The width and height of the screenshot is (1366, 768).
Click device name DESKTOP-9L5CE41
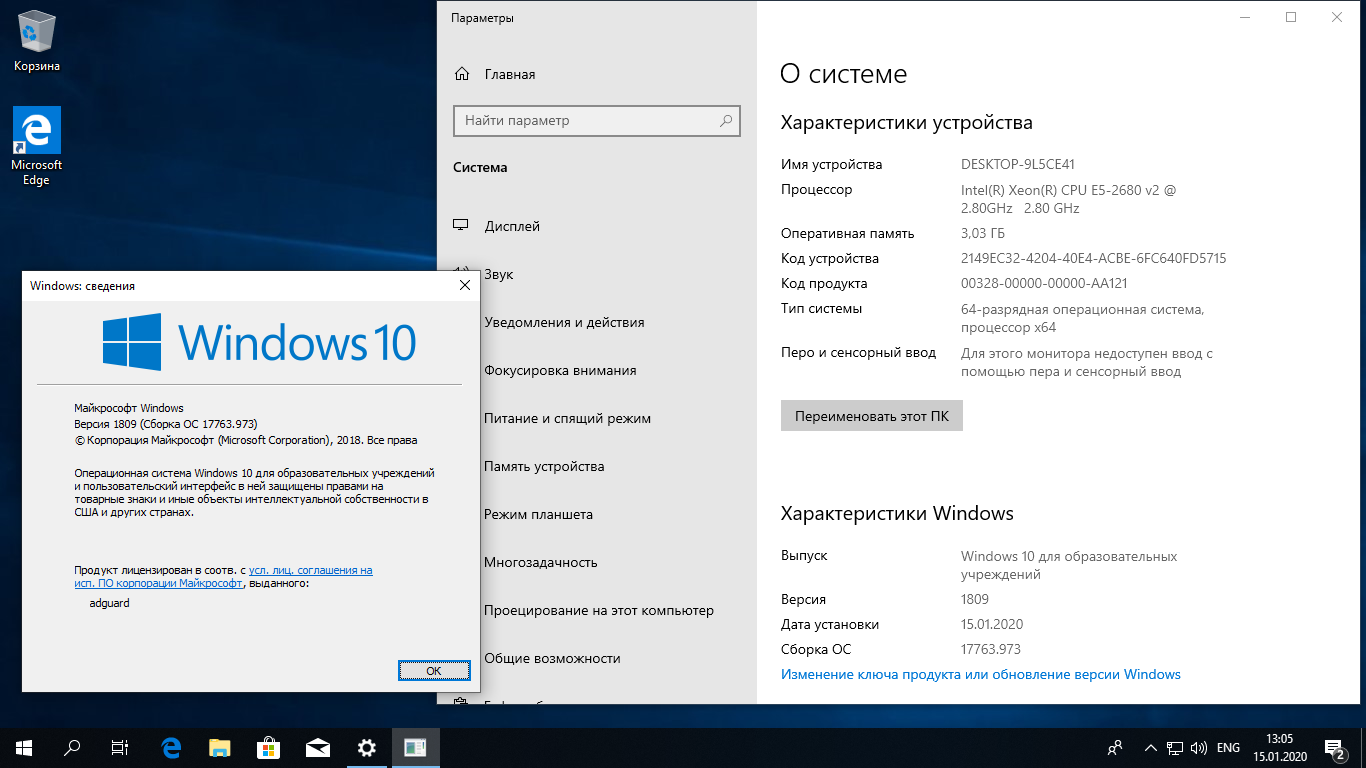pyautogui.click(x=1018, y=164)
